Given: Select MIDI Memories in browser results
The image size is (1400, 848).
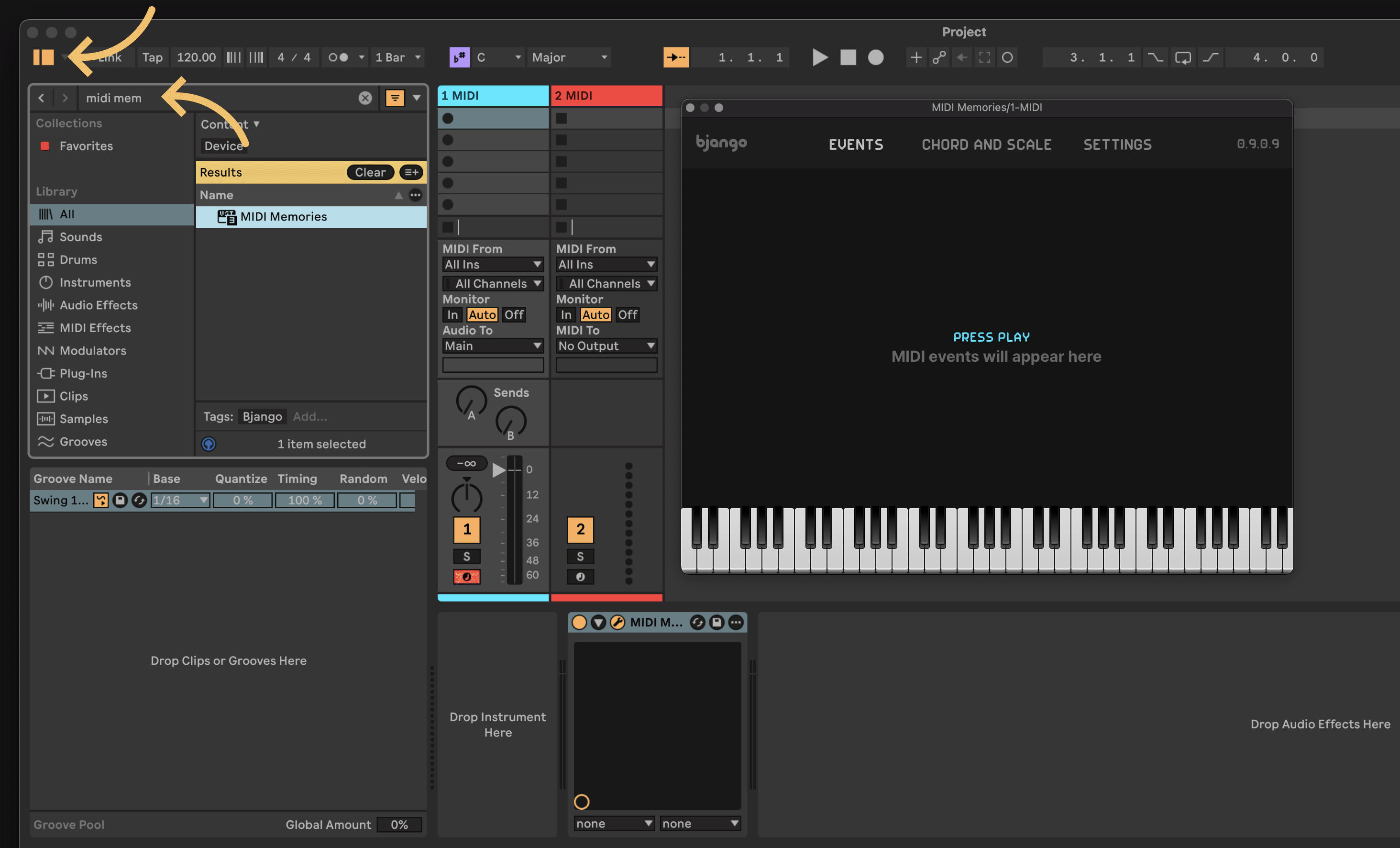Looking at the screenshot, I should (x=311, y=217).
